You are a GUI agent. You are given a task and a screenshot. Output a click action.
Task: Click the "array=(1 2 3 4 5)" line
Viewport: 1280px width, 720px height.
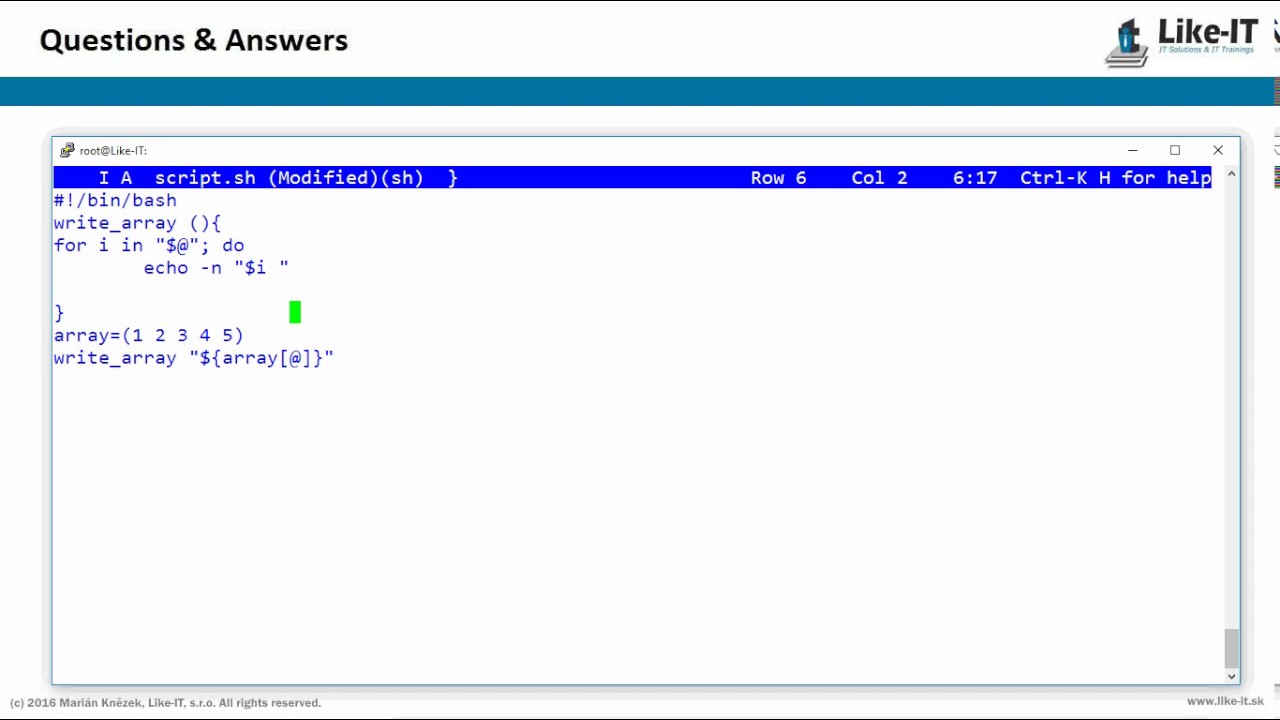[x=149, y=335]
